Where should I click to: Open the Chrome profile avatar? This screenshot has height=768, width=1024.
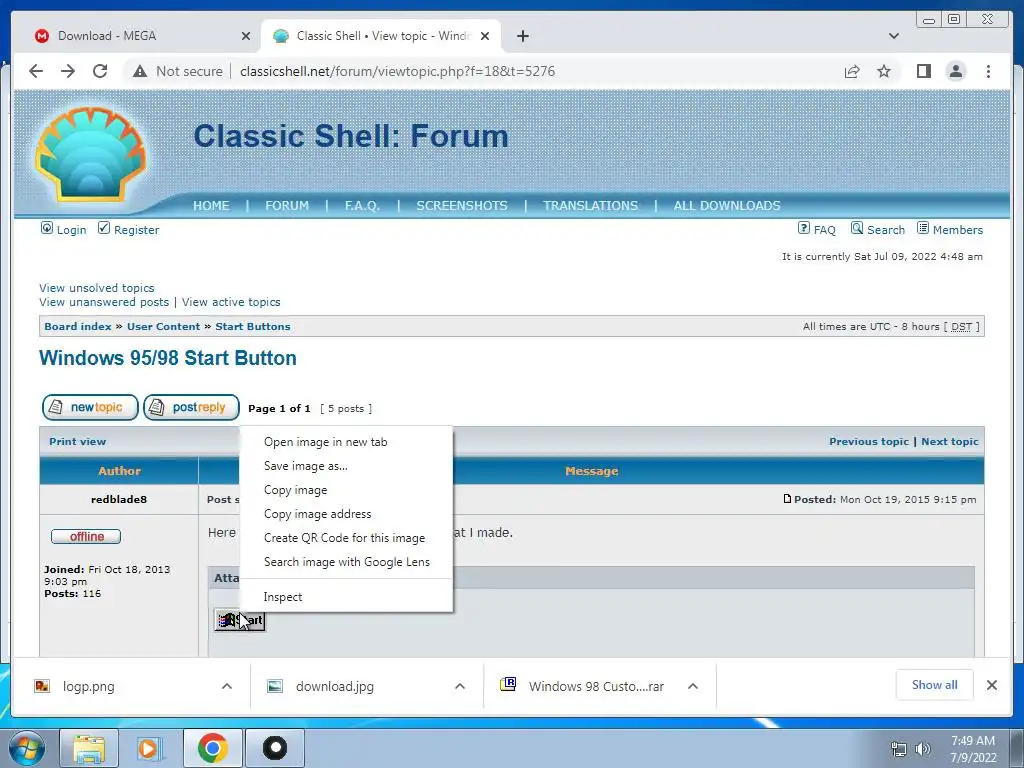(x=955, y=71)
